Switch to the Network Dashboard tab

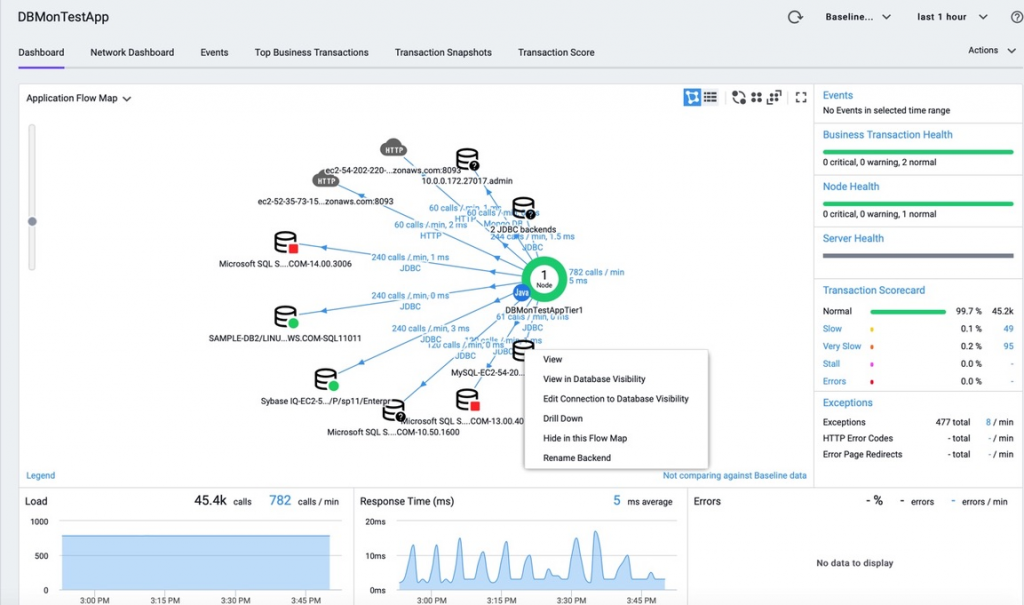coord(131,53)
